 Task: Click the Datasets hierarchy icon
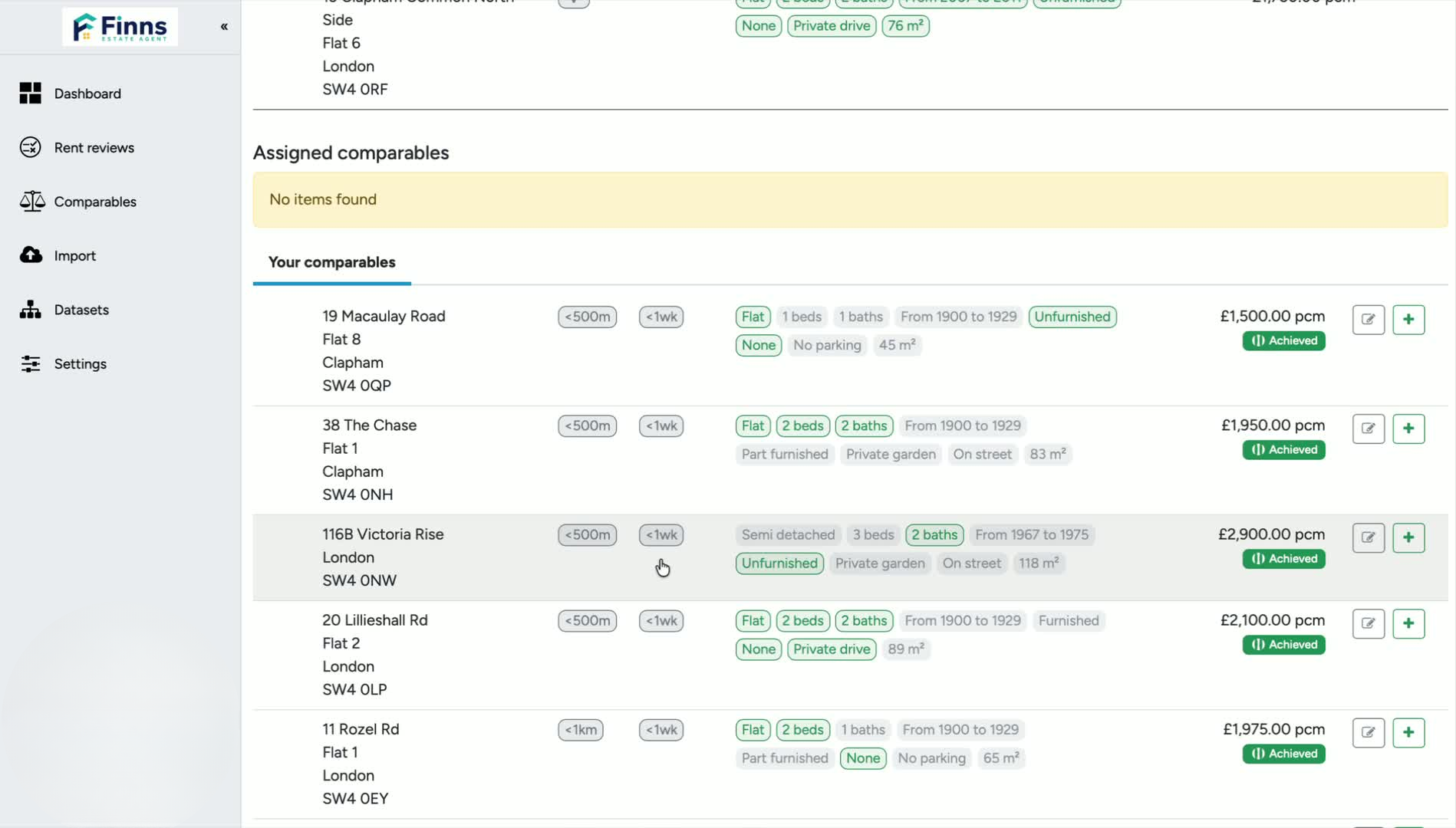(x=31, y=310)
